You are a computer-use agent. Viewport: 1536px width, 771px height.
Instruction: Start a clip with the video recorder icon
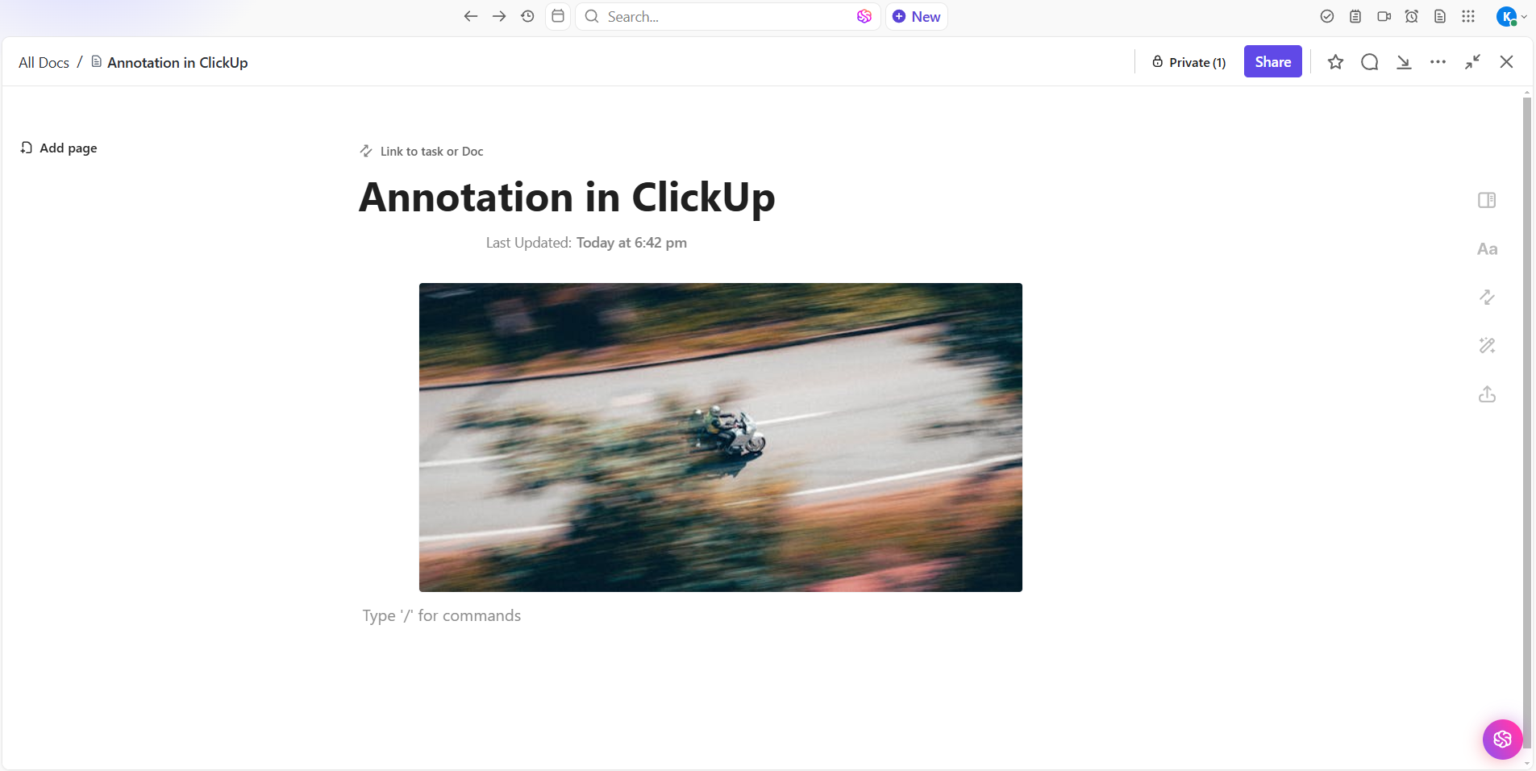(1384, 16)
